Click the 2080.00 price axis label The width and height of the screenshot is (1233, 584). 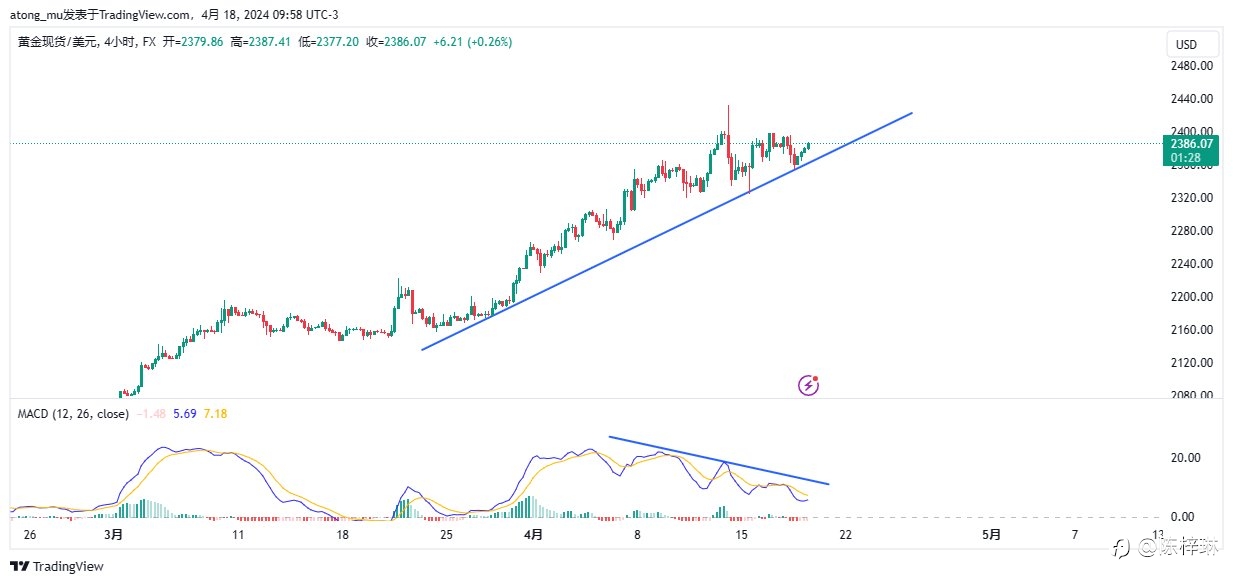tap(1191, 395)
